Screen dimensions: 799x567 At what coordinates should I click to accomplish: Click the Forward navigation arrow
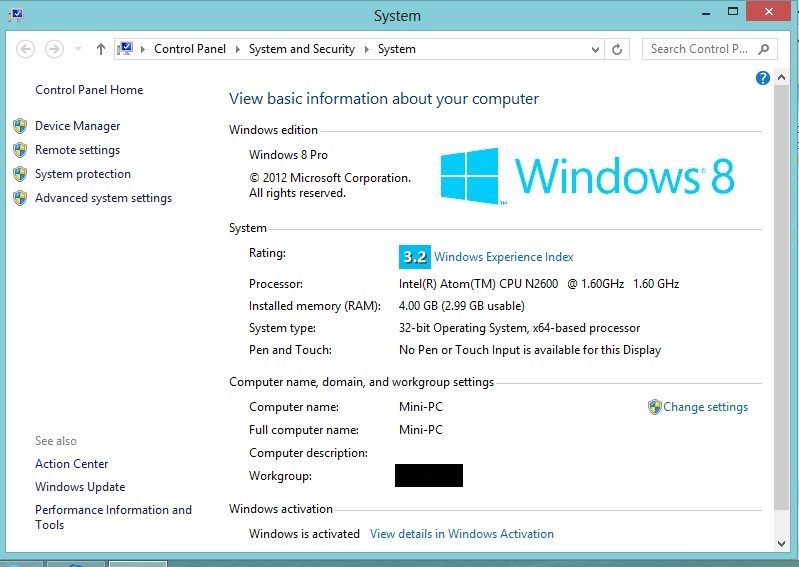(54, 49)
